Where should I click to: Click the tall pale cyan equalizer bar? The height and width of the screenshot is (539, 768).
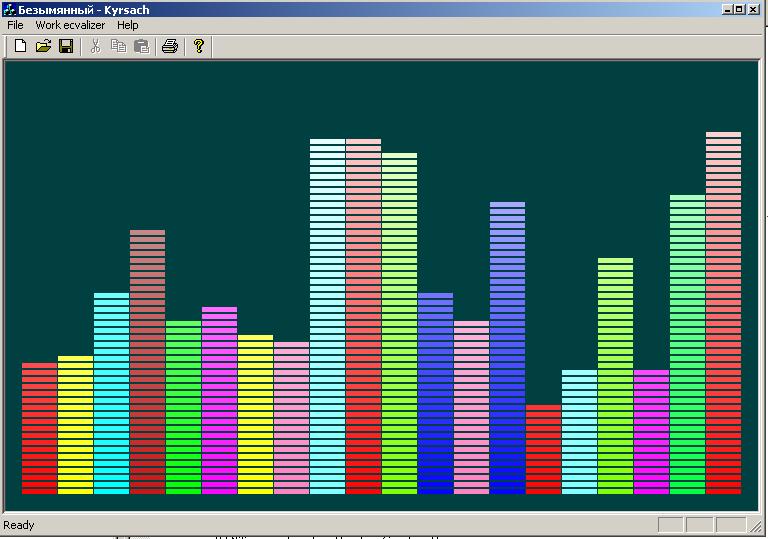328,316
